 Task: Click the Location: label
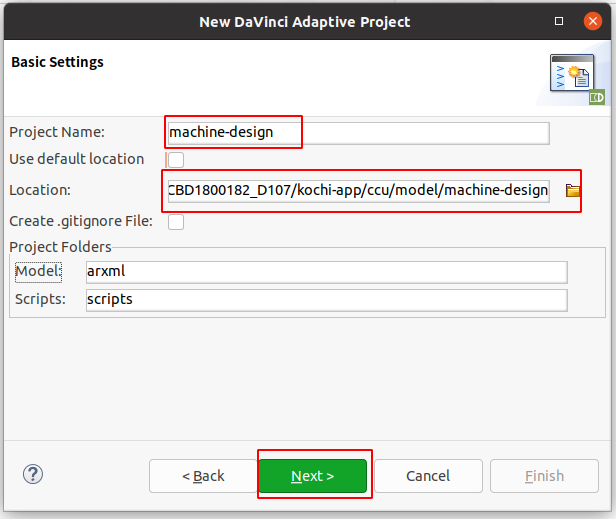click(x=40, y=190)
